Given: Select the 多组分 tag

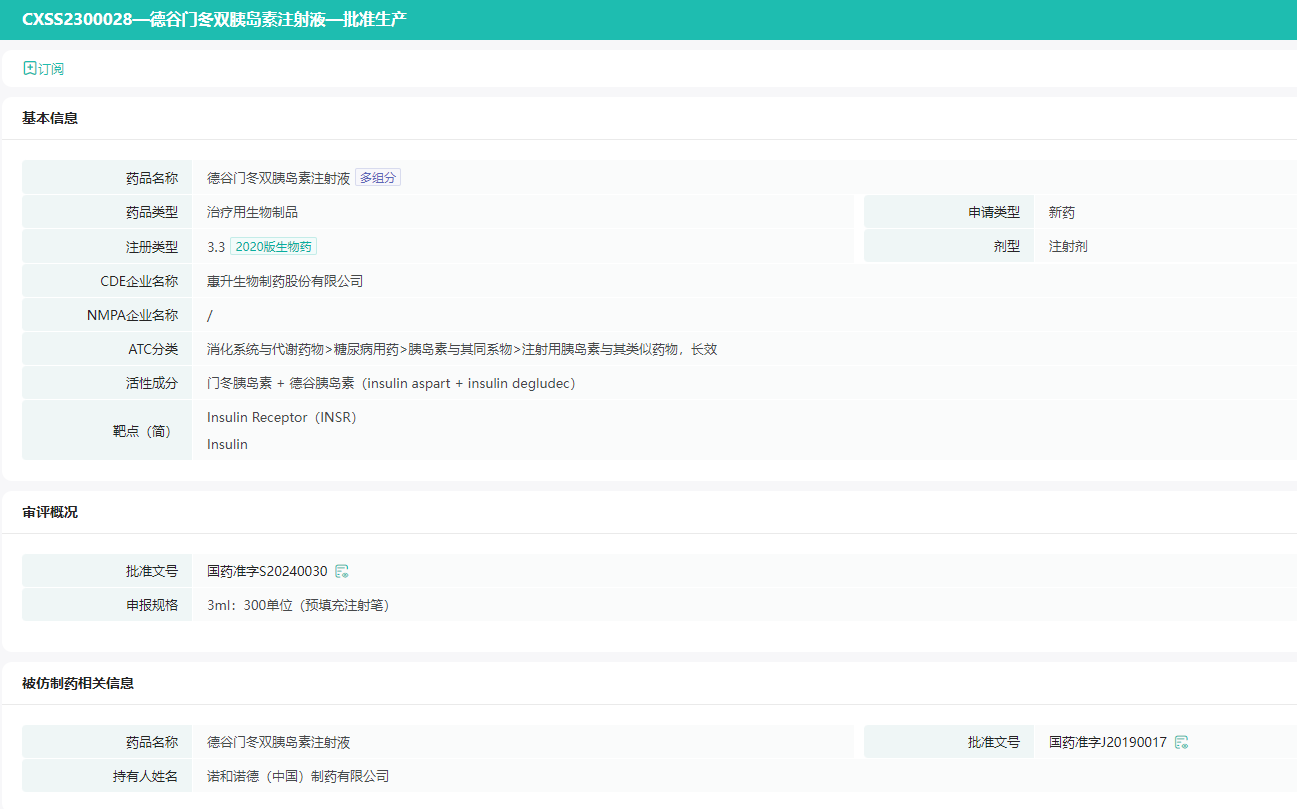Looking at the screenshot, I should 378,178.
